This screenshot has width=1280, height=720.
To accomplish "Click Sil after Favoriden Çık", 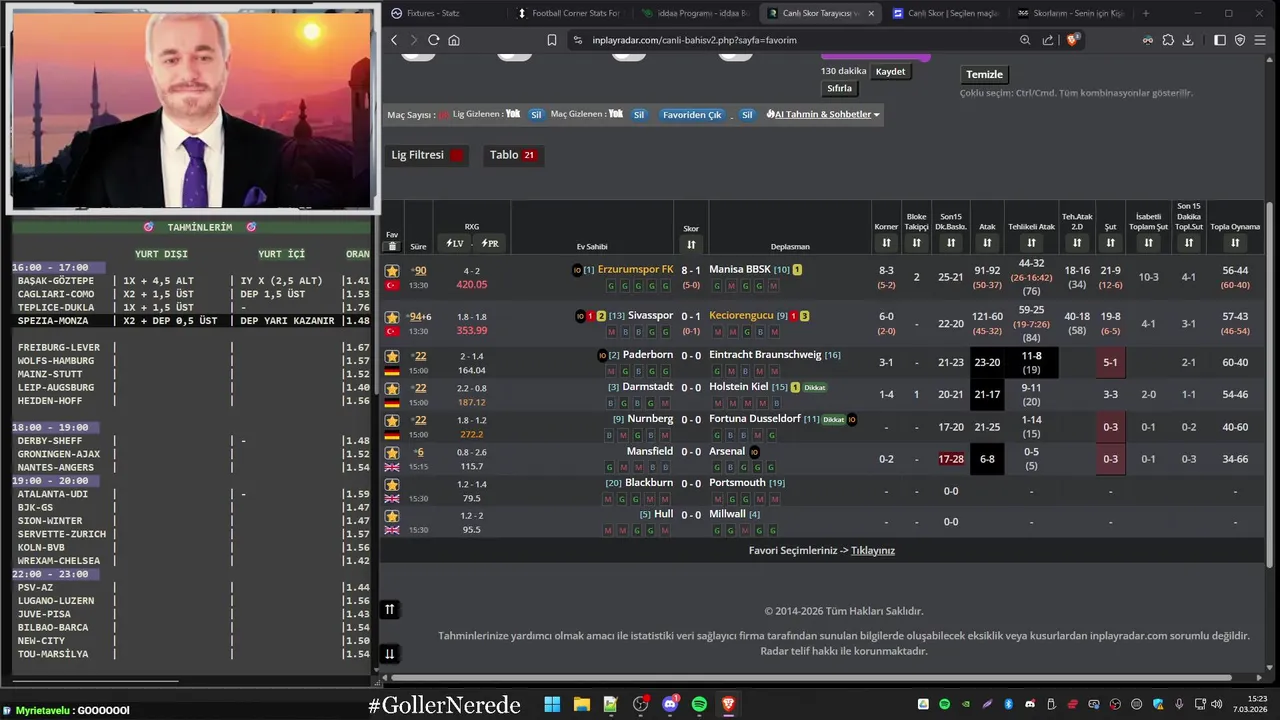I will [x=746, y=114].
